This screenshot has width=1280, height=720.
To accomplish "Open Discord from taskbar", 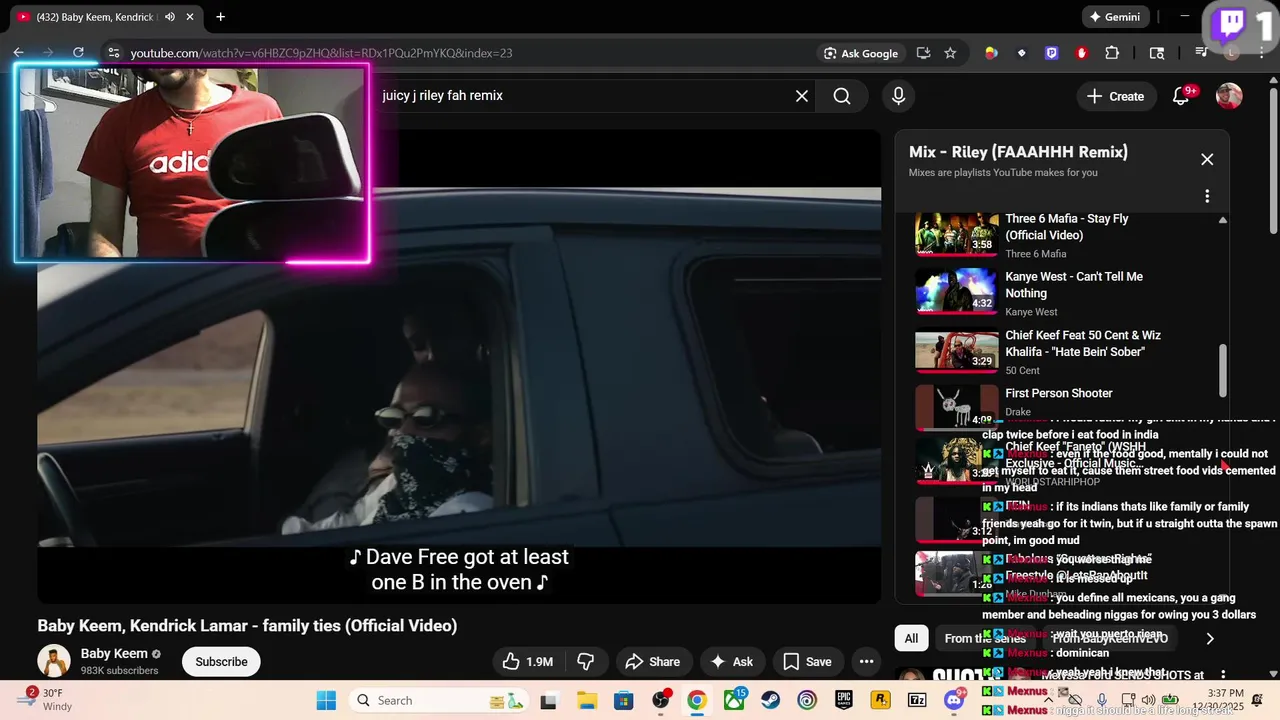I will point(954,700).
